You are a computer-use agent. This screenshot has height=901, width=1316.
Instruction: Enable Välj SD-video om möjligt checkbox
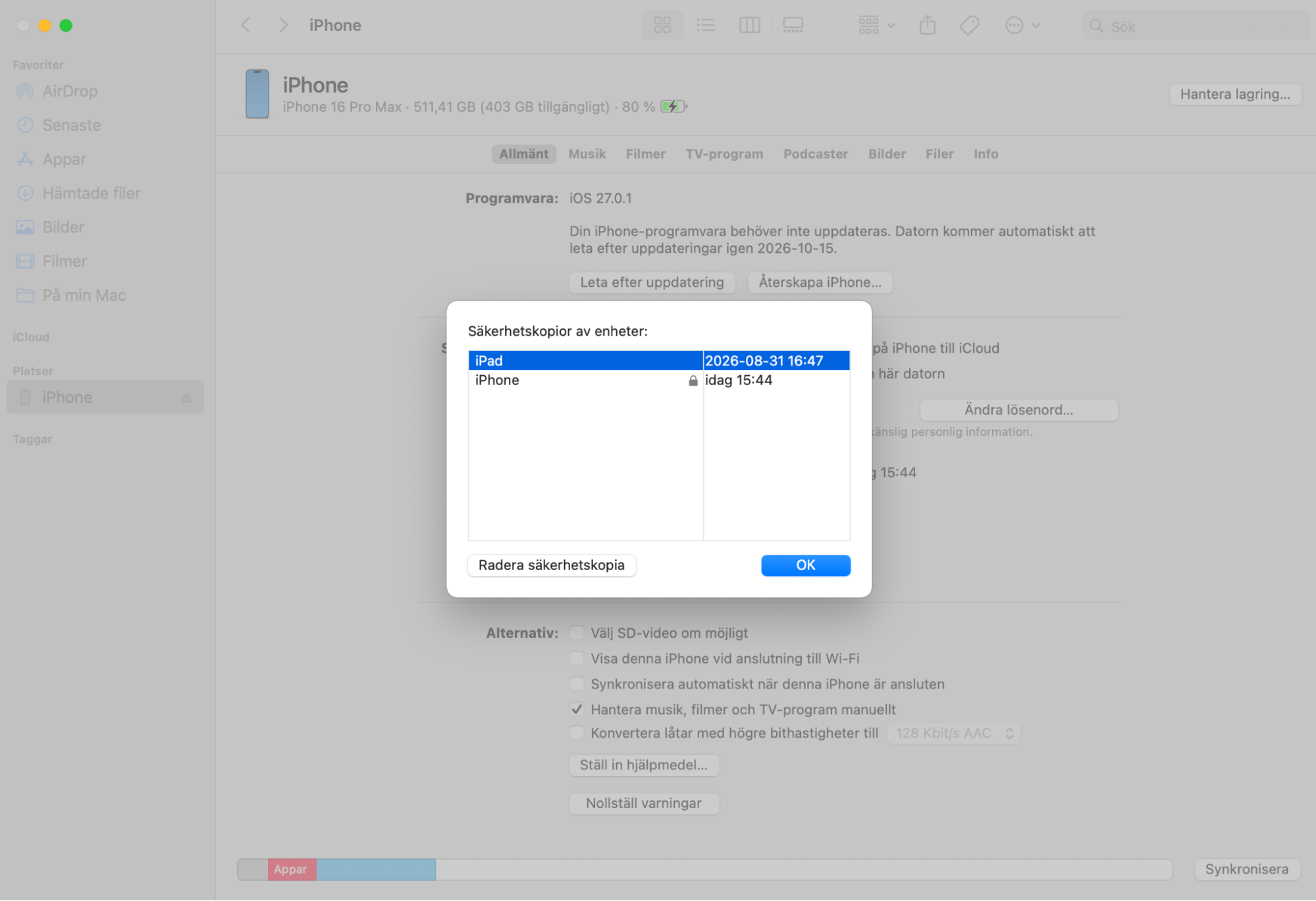(x=577, y=633)
